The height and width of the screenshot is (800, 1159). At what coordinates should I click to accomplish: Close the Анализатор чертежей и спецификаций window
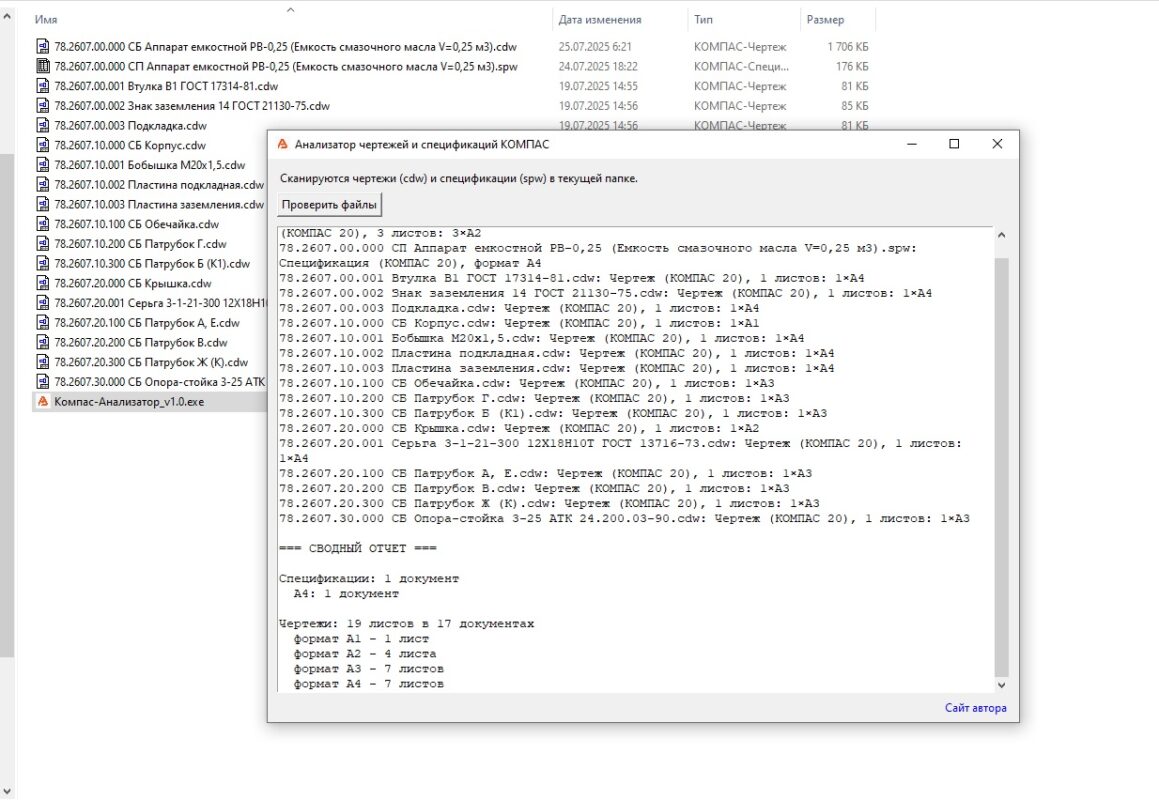point(997,144)
